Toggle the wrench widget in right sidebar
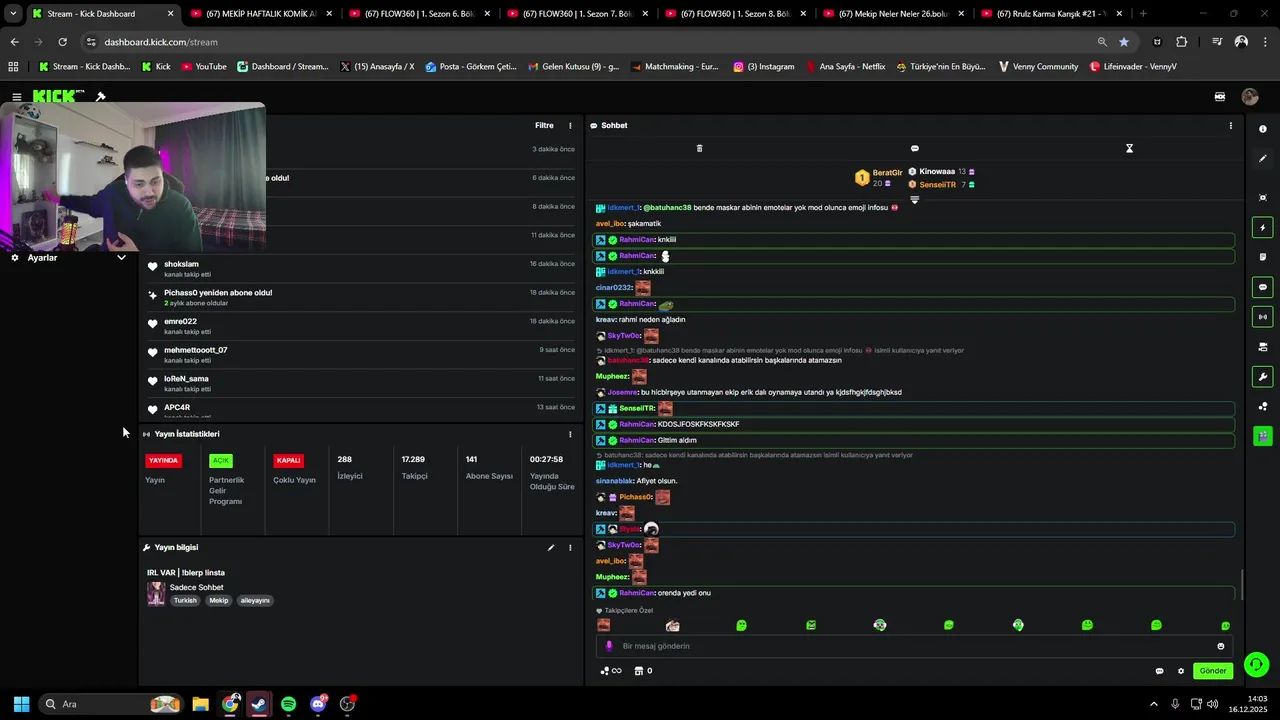1280x720 pixels. [1263, 377]
